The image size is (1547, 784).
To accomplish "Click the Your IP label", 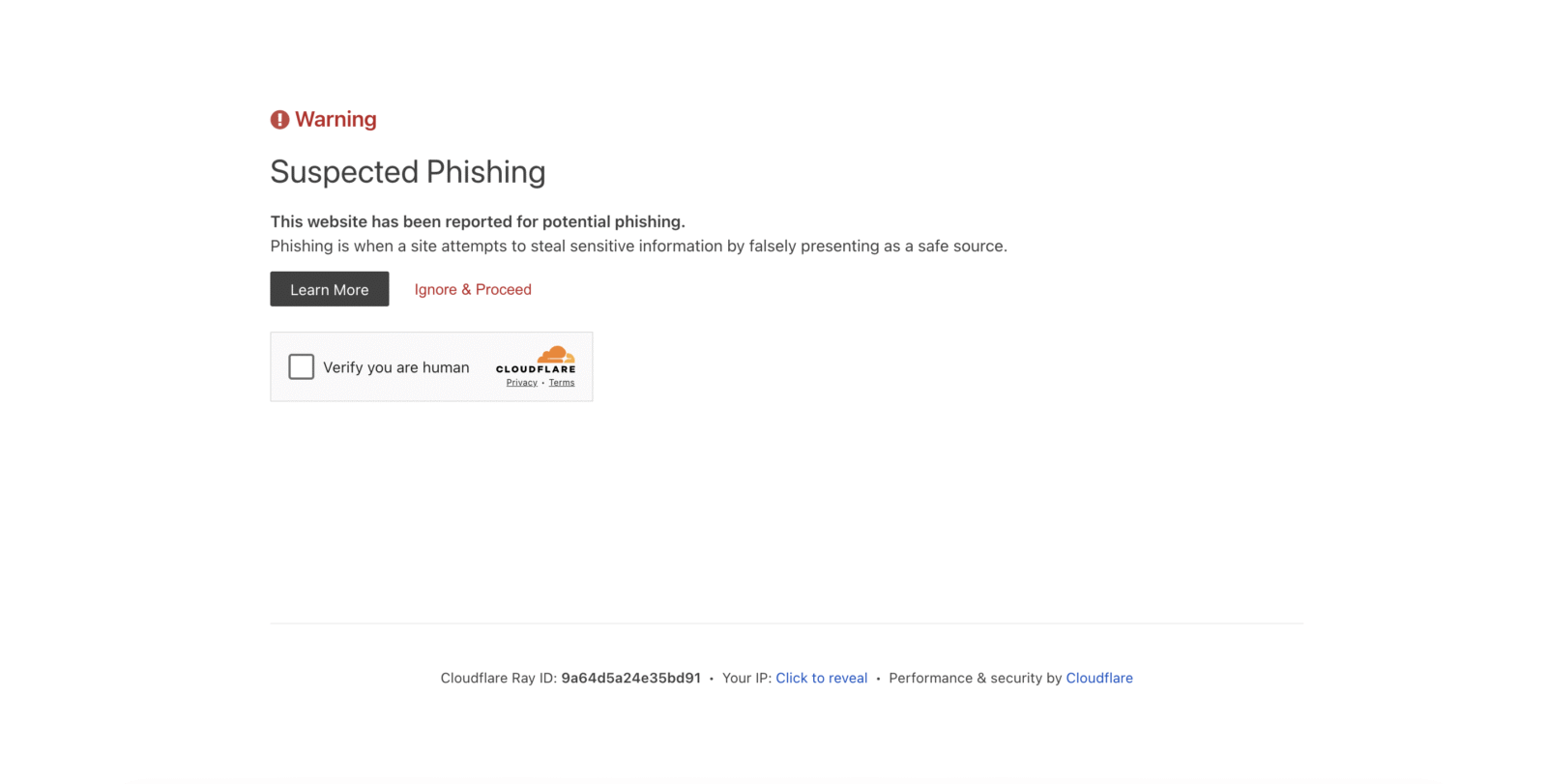I will (x=746, y=679).
